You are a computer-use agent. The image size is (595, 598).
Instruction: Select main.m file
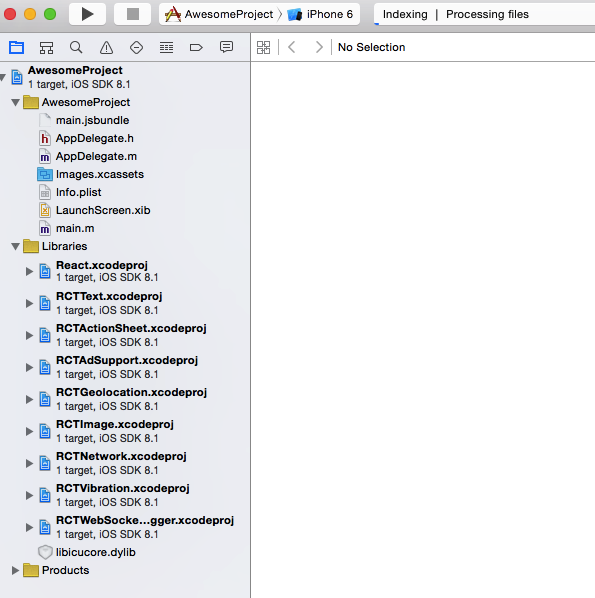75,228
